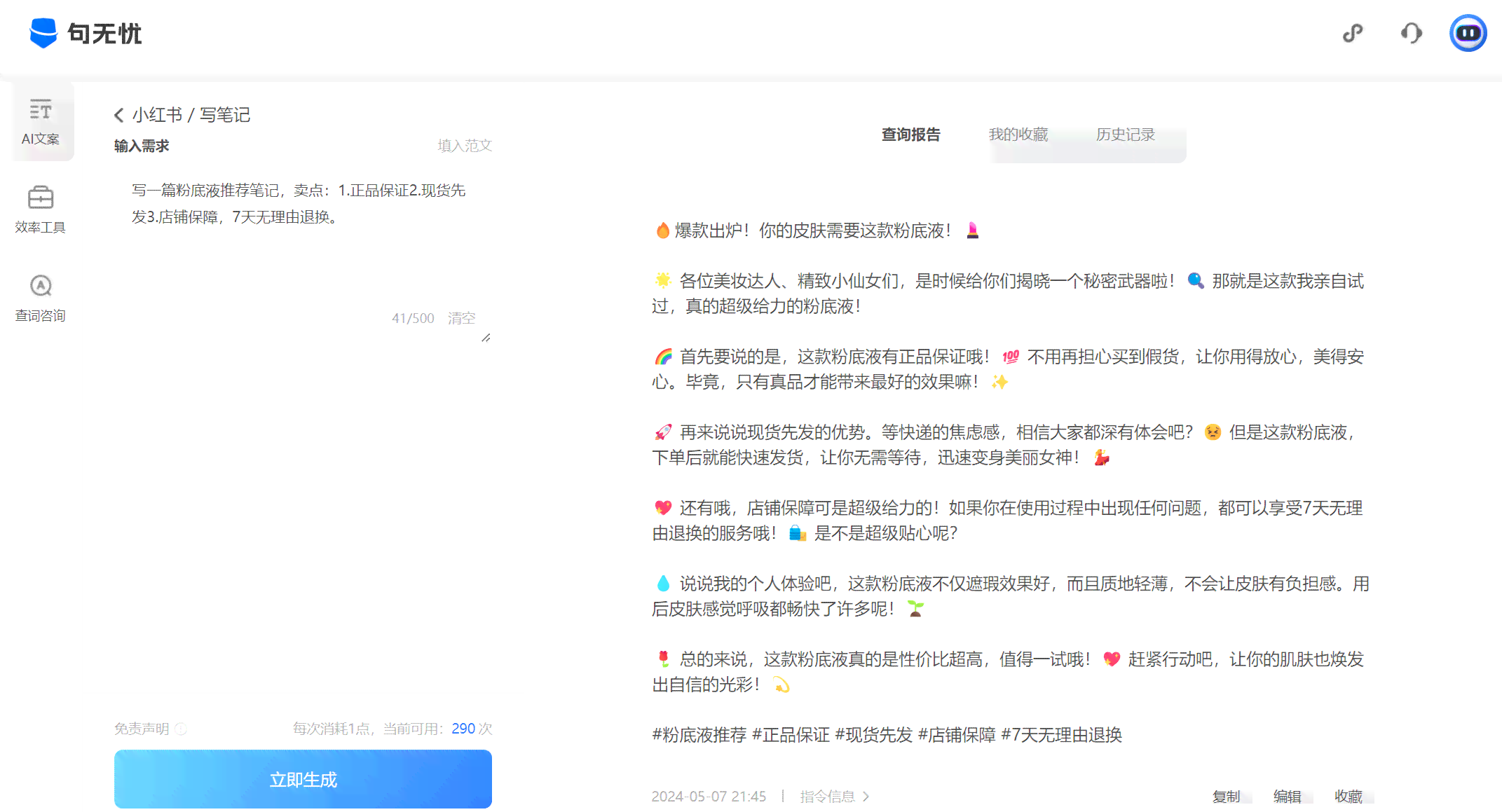The image size is (1502, 812).
Task: Open the link icon in header
Action: pyautogui.click(x=1353, y=33)
